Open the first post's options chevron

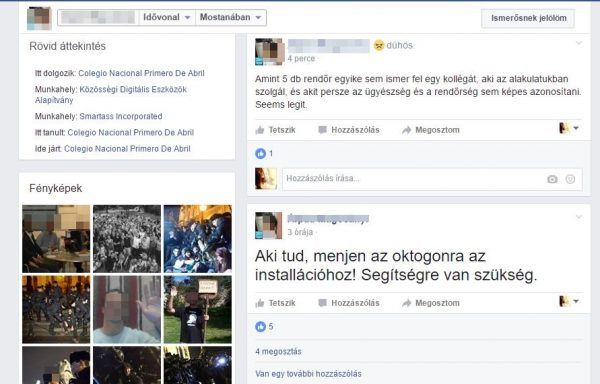(579, 43)
